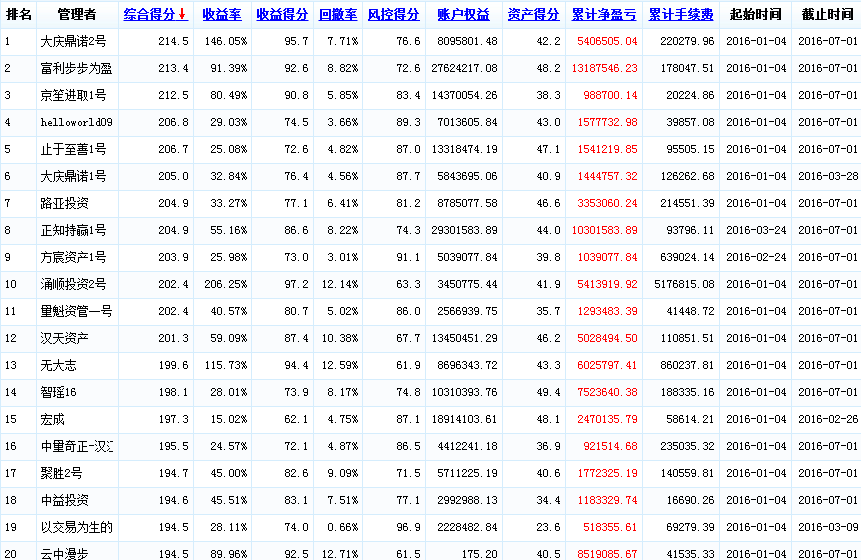Select manager 止于至善1号

click(74, 149)
